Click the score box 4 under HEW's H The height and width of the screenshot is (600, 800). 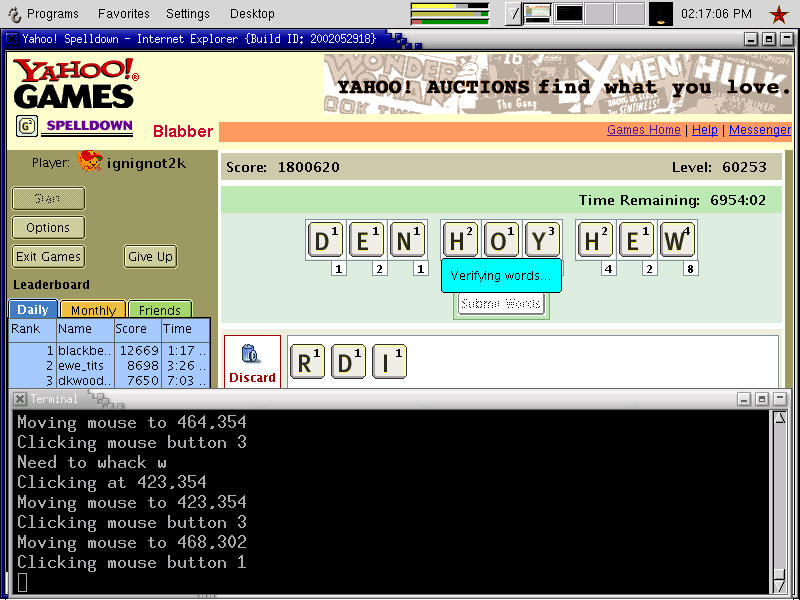pos(608,269)
